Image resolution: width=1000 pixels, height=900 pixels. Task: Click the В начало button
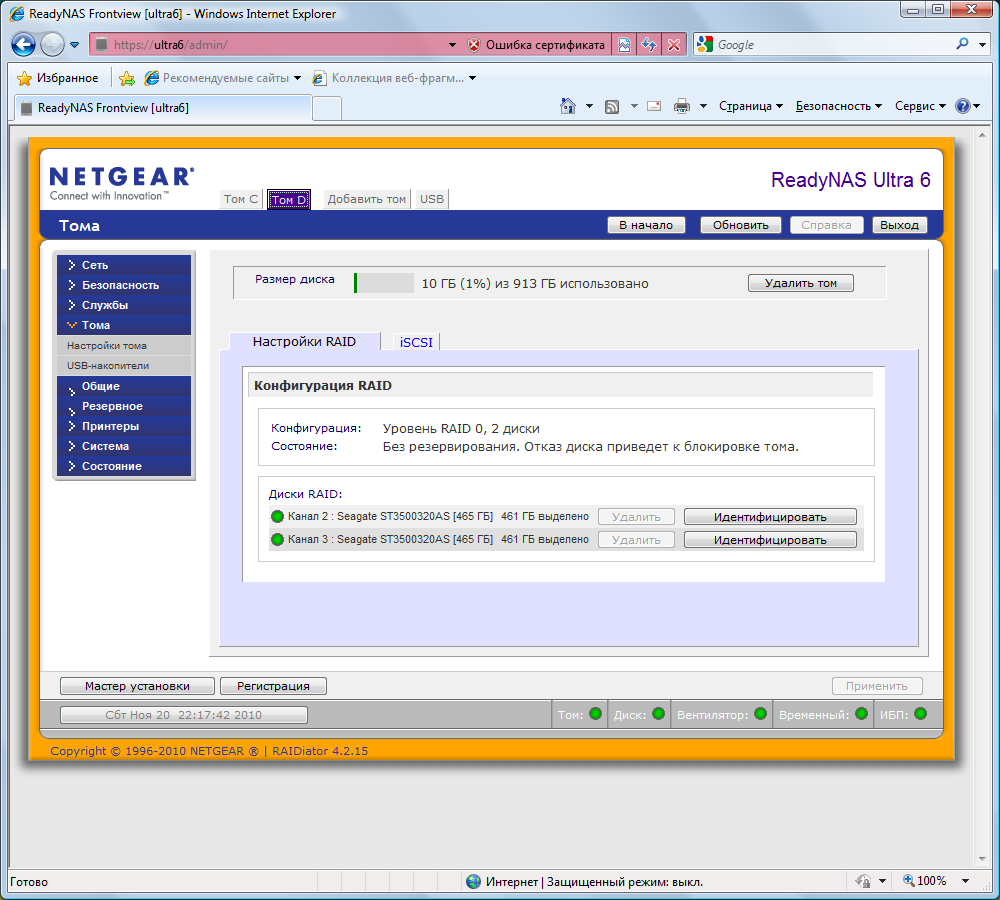[646, 225]
